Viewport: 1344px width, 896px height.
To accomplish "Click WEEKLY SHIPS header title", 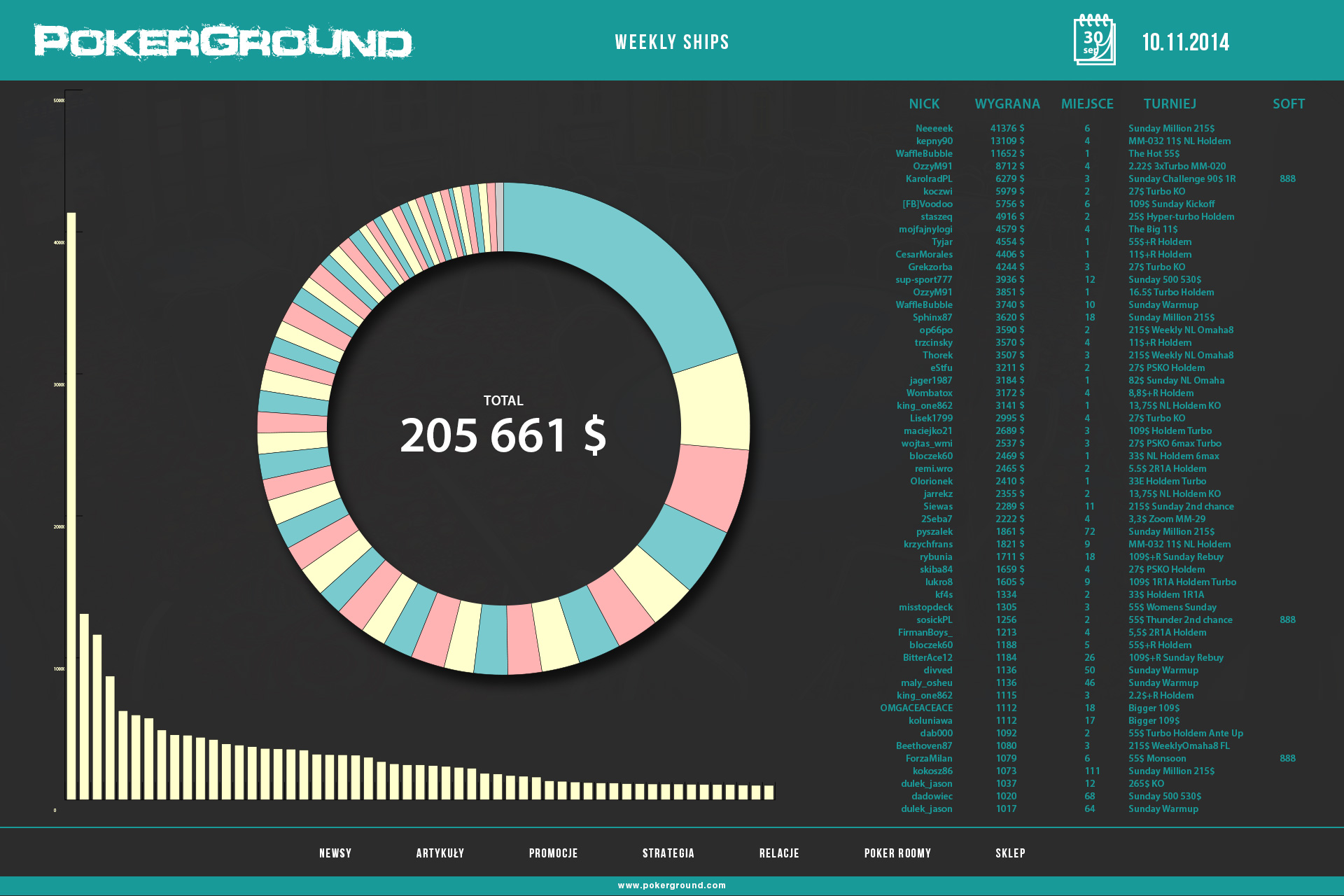I will [x=671, y=42].
